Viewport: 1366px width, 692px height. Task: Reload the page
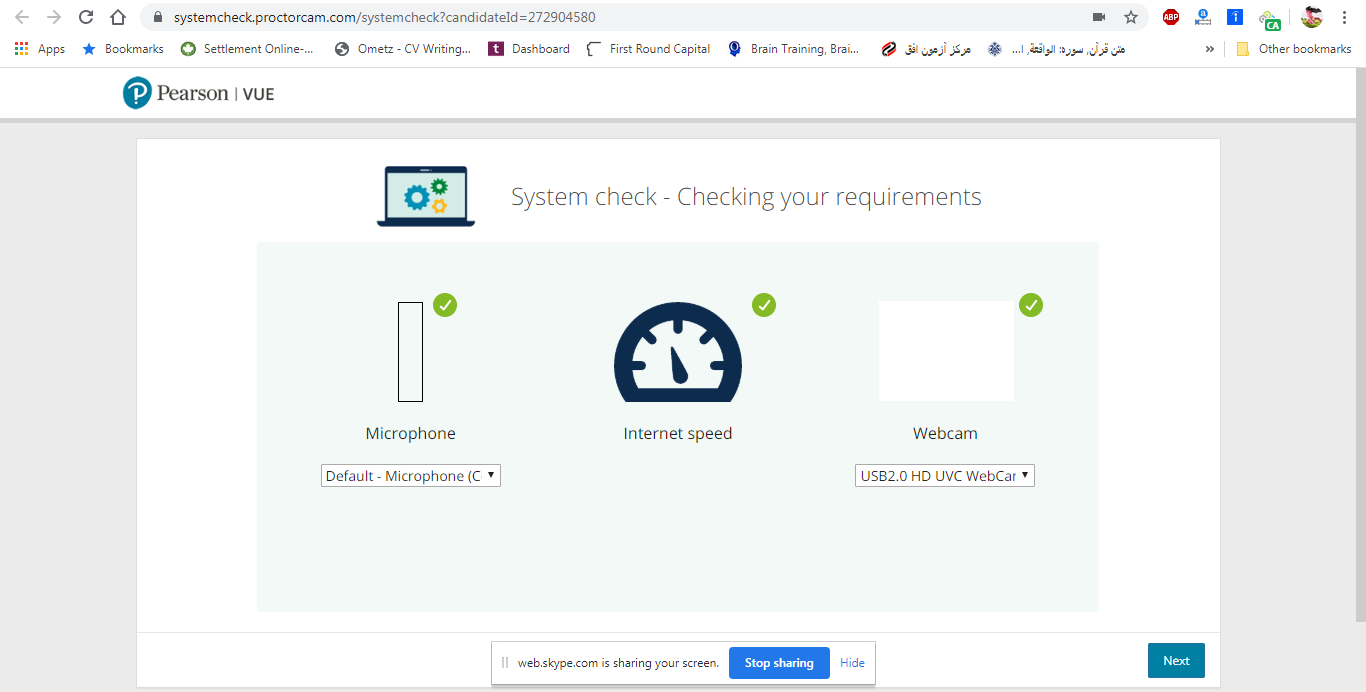[86, 17]
